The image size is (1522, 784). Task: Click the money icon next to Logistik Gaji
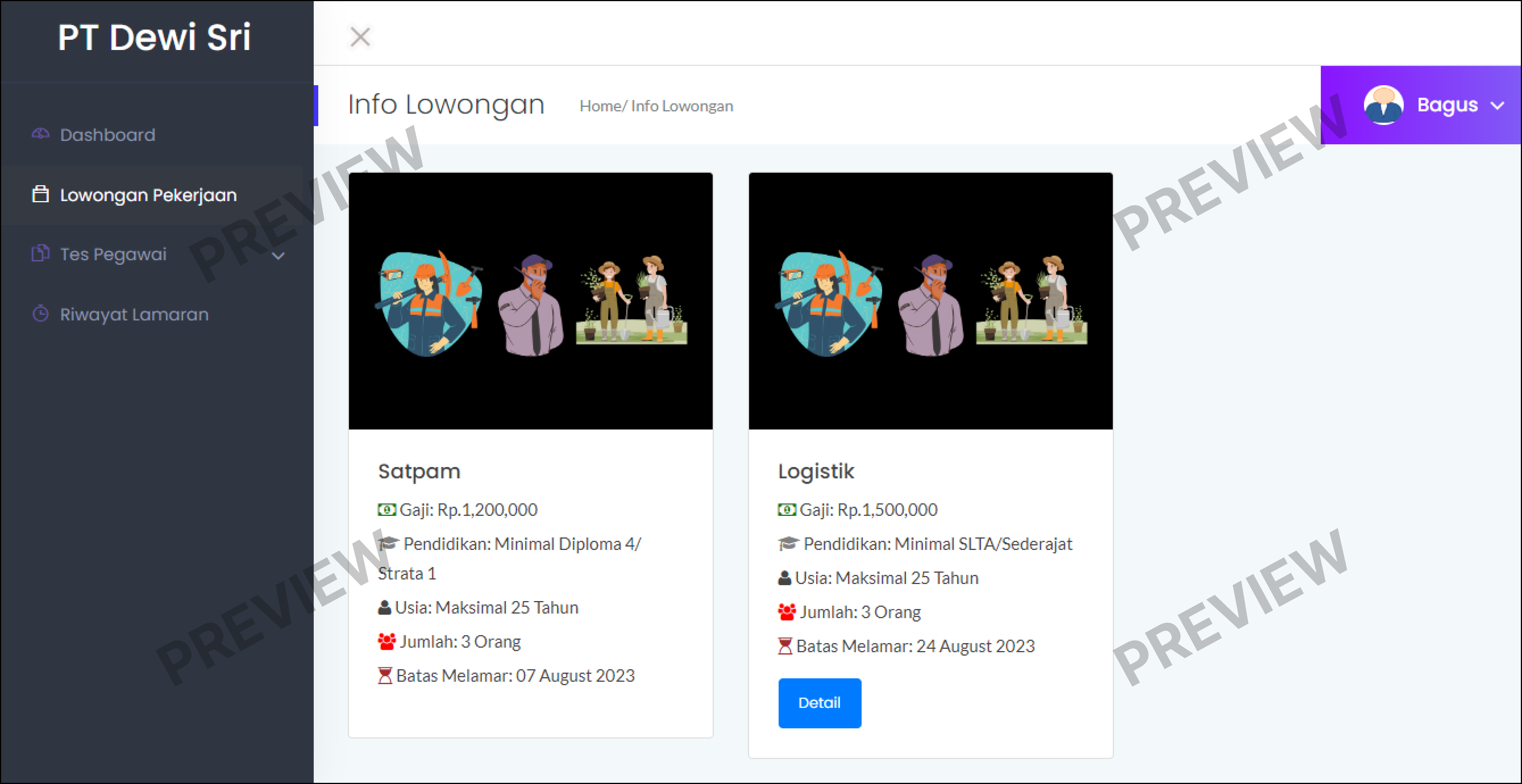[x=786, y=509]
